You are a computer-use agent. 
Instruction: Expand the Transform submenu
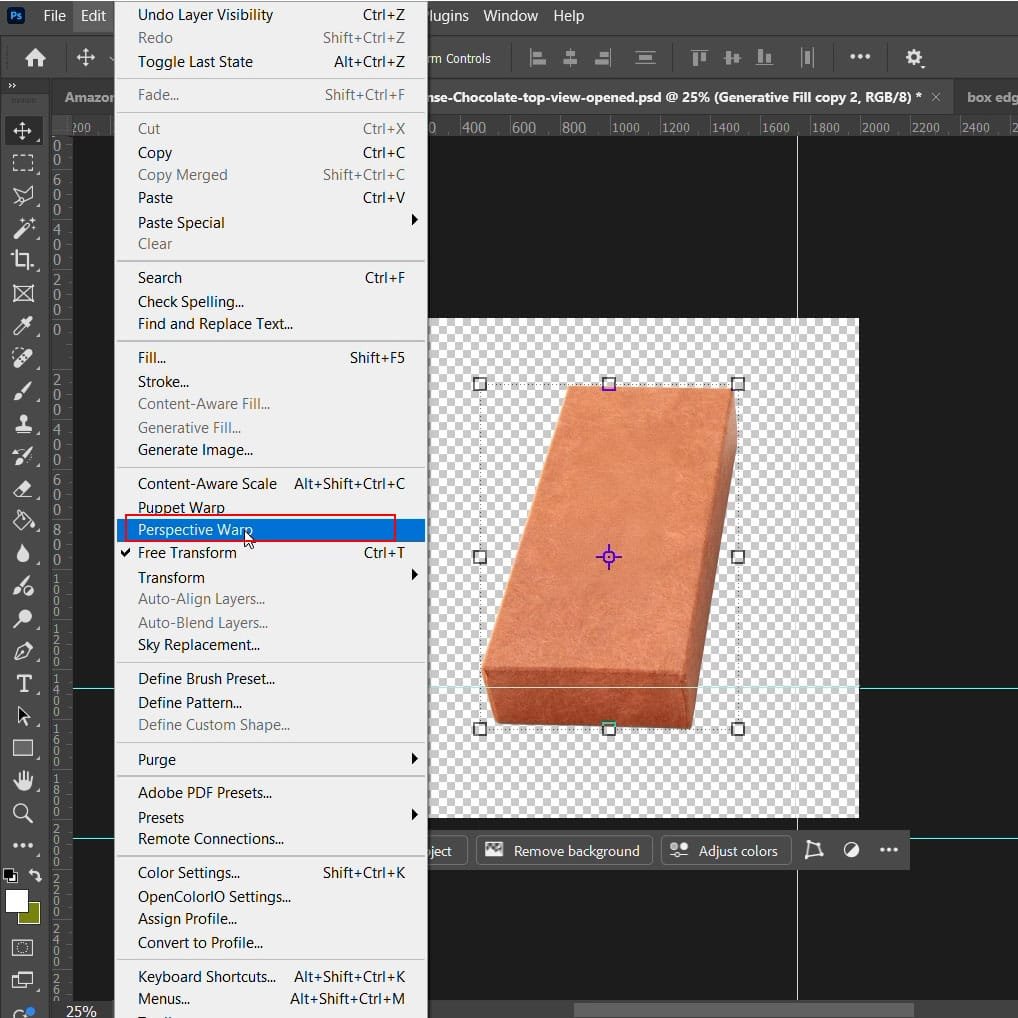[x=271, y=577]
